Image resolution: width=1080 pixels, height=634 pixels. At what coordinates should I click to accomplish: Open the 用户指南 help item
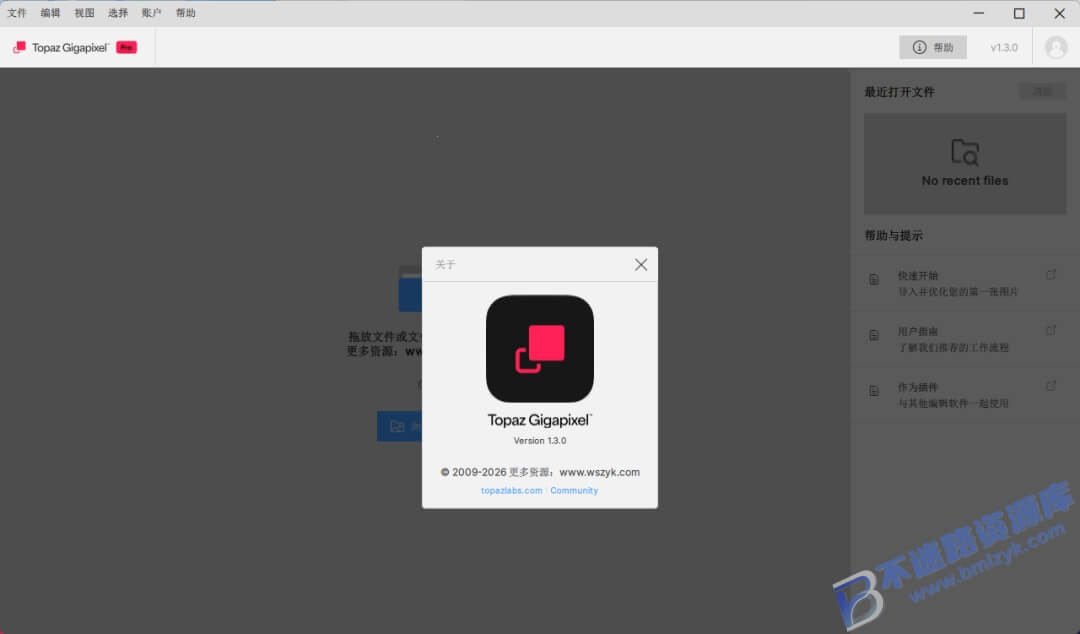[965, 339]
